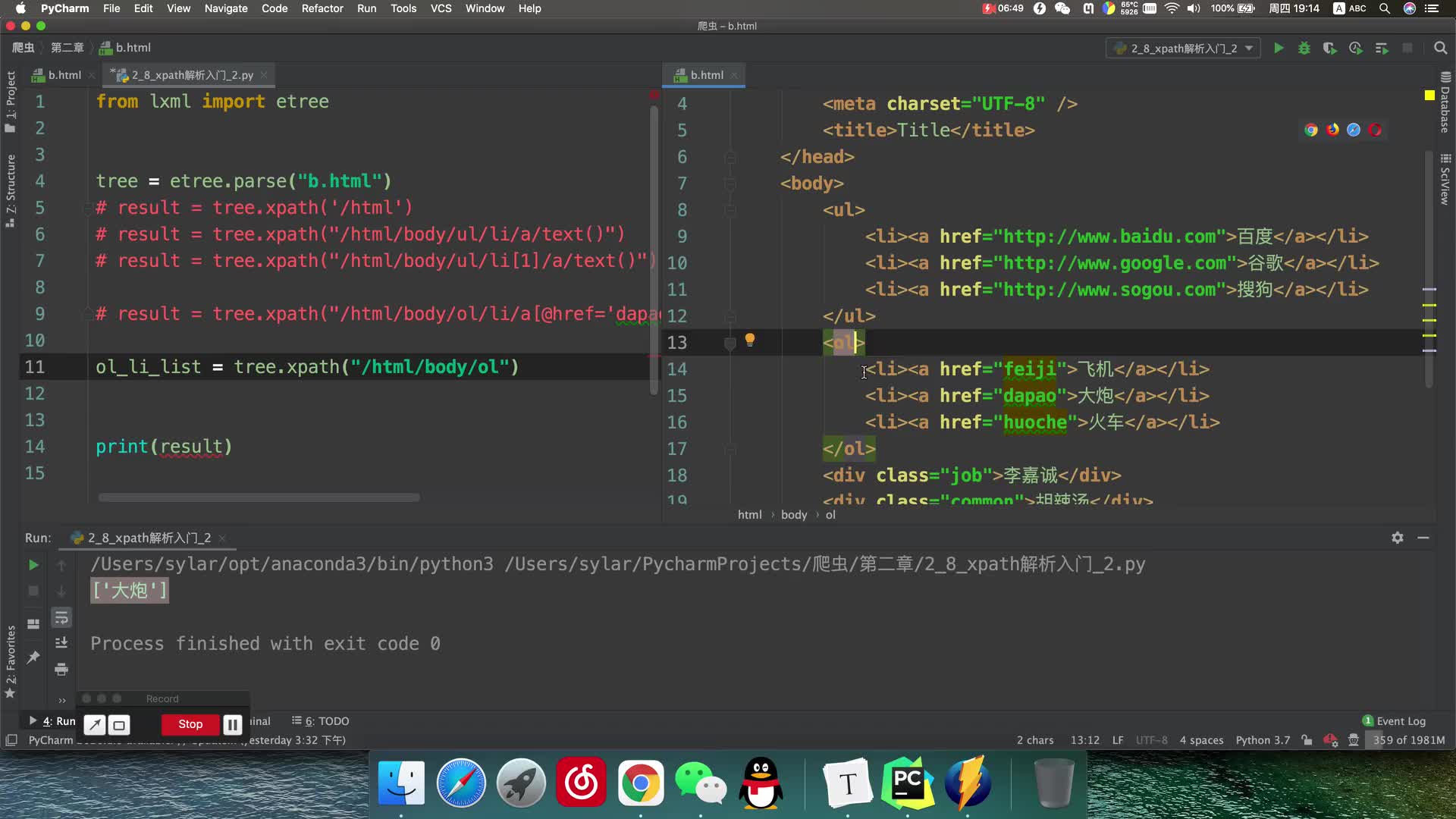The width and height of the screenshot is (1456, 819).
Task: Rerun the script from the Run panel
Action: (x=33, y=565)
